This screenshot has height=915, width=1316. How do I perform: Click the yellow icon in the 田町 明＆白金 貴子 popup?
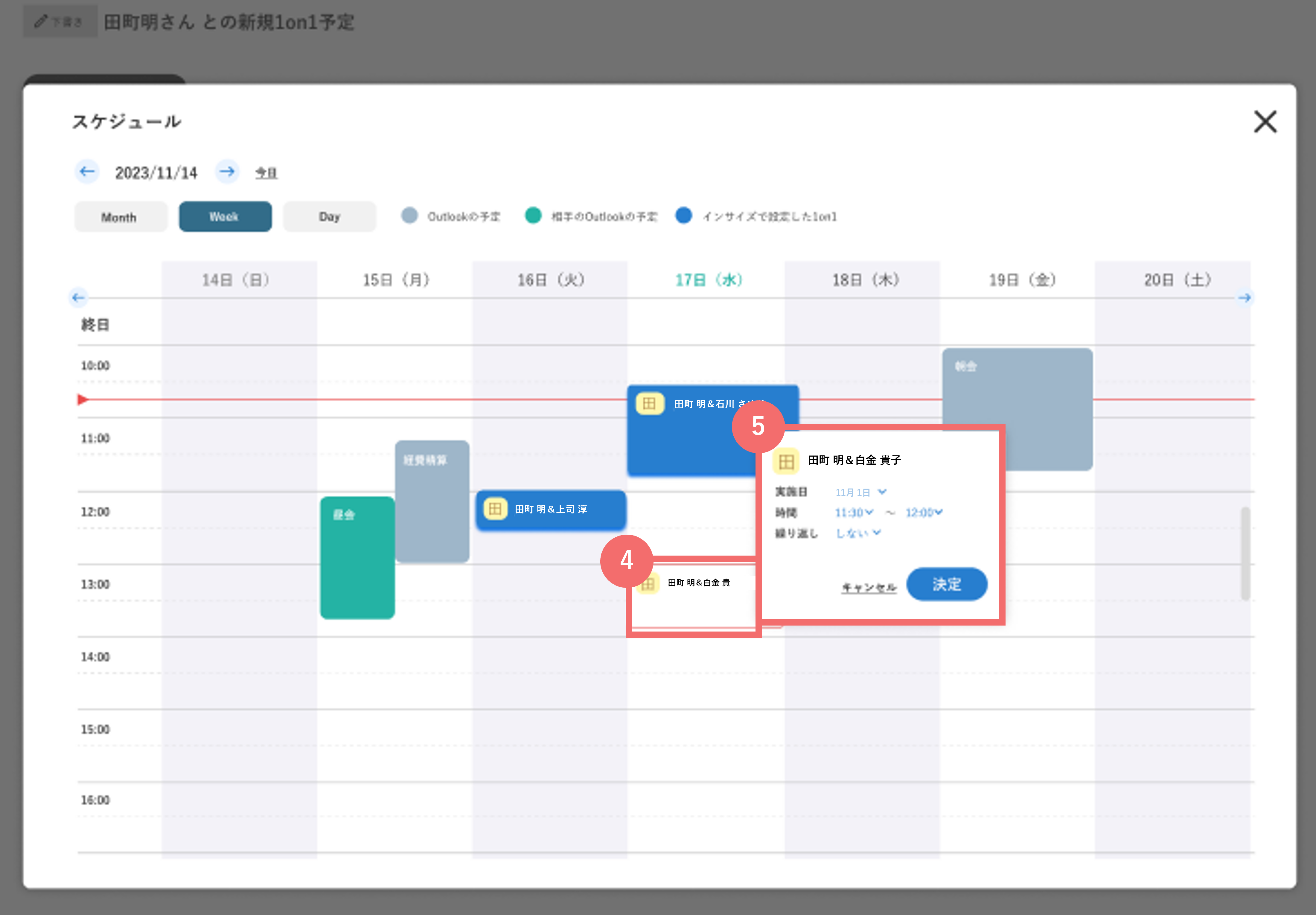(786, 461)
